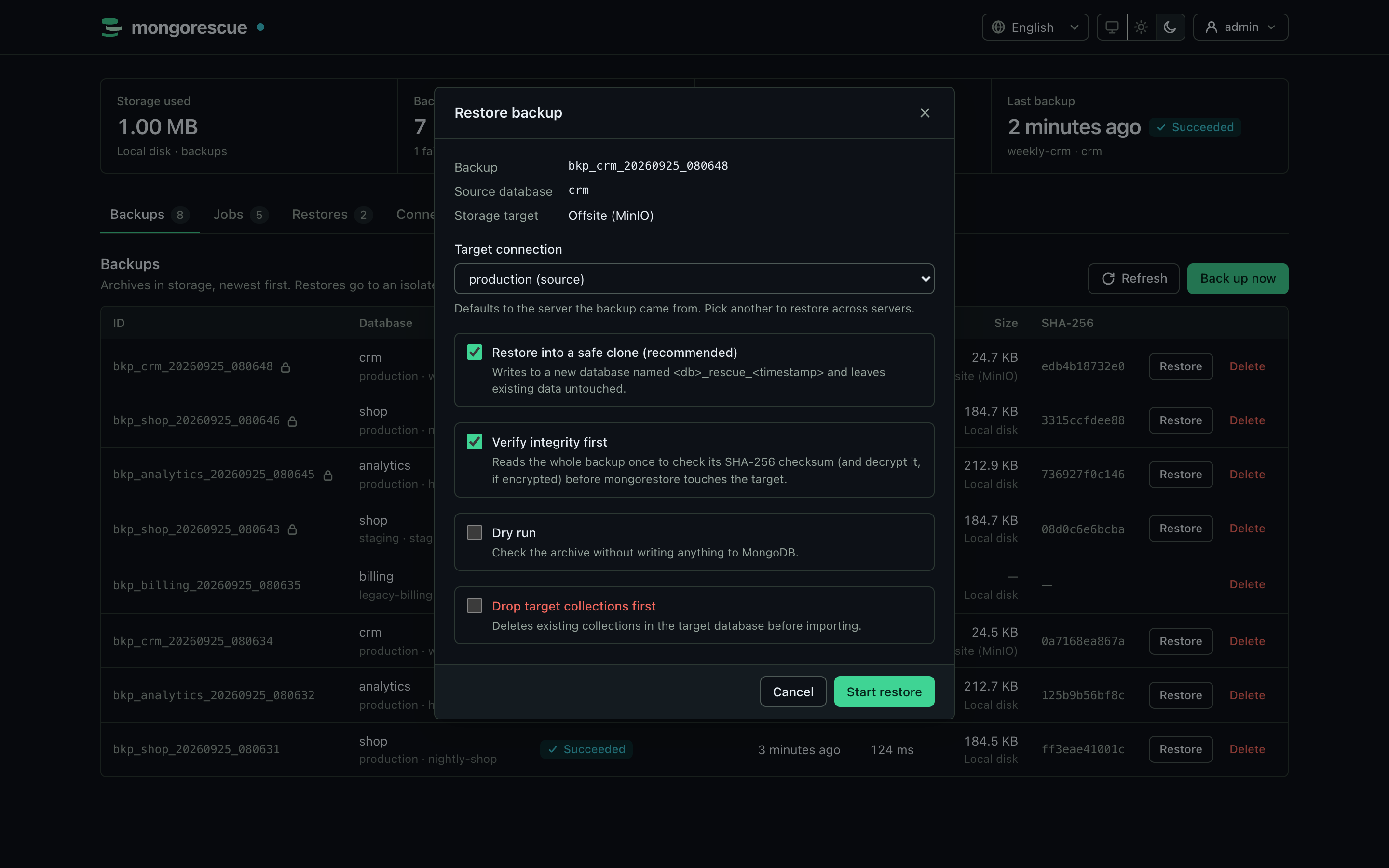This screenshot has width=1389, height=868.
Task: Delete backup with hash 125b9b56bf8c
Action: click(x=1247, y=695)
